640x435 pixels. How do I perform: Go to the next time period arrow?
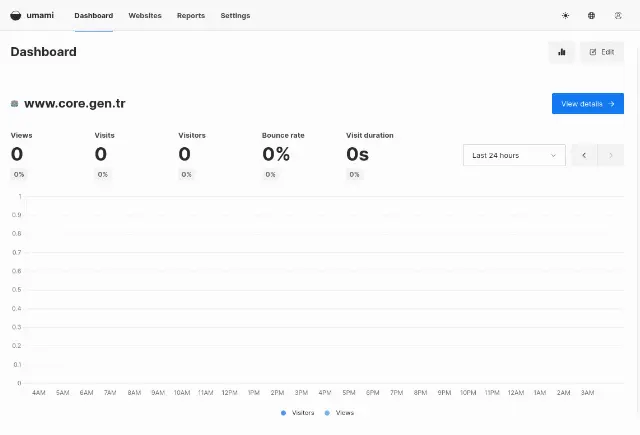611,155
